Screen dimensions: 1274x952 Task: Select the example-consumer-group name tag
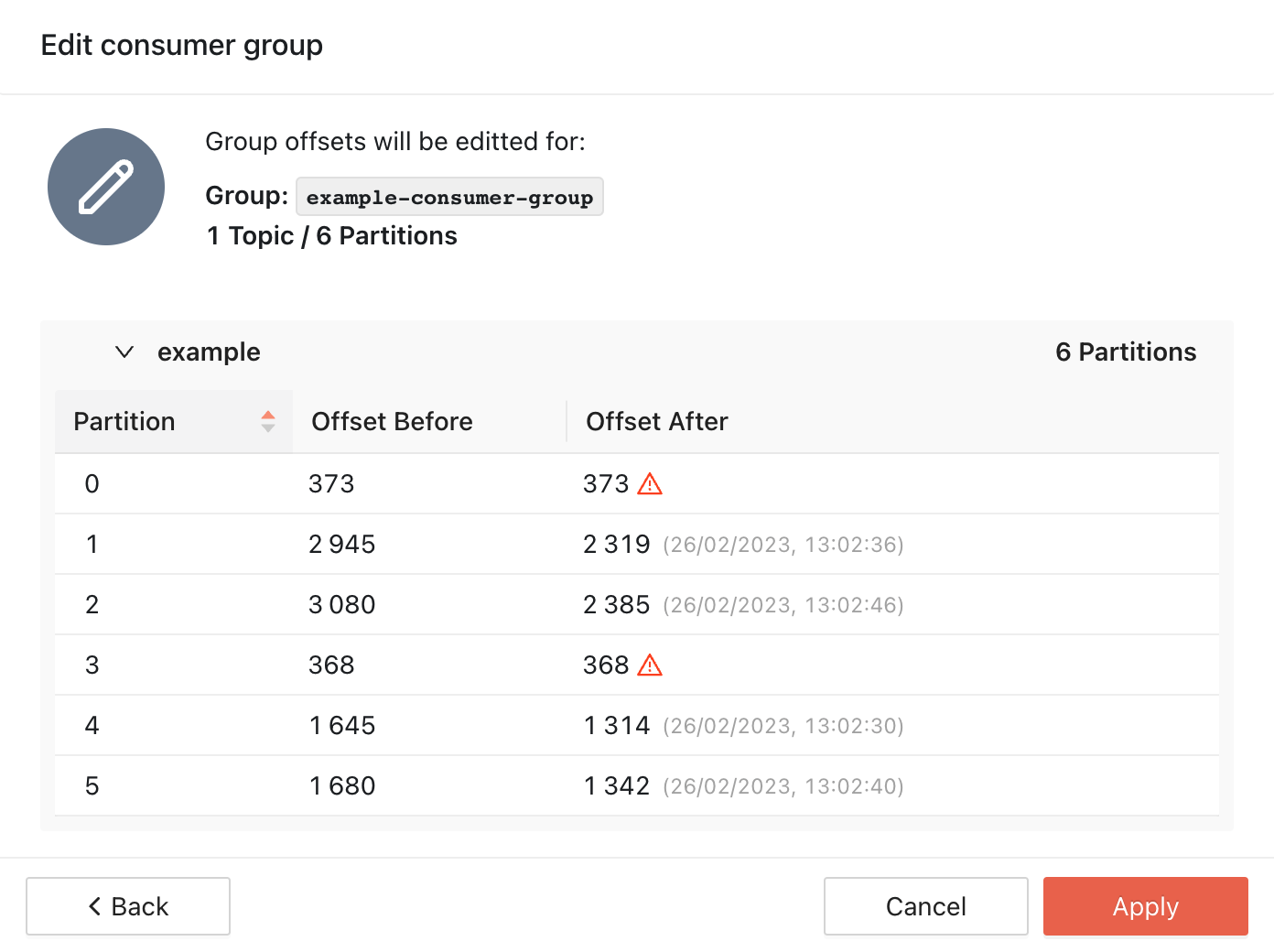449,197
